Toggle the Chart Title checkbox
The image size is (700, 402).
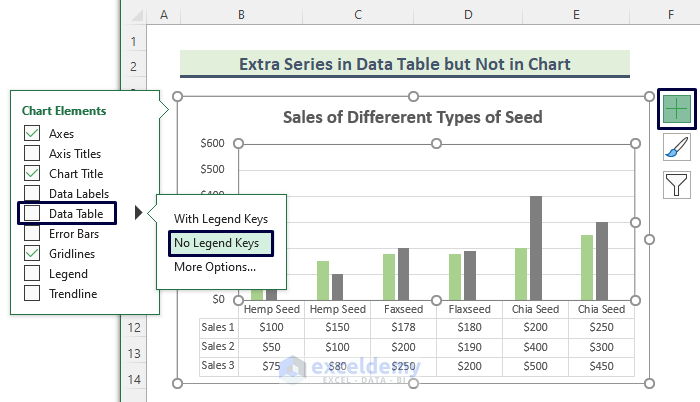pyautogui.click(x=32, y=174)
